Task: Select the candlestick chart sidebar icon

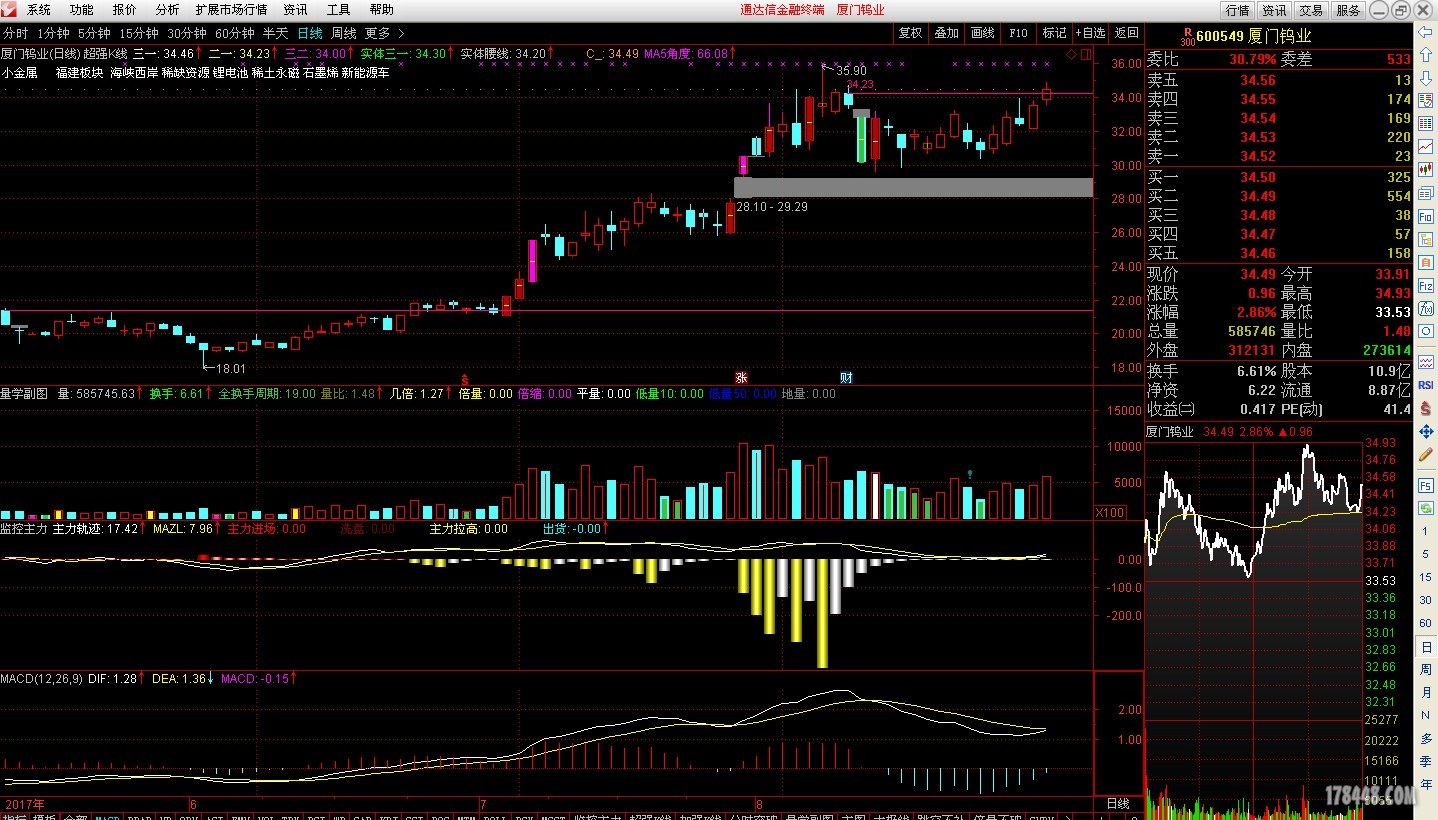Action: click(x=1425, y=169)
